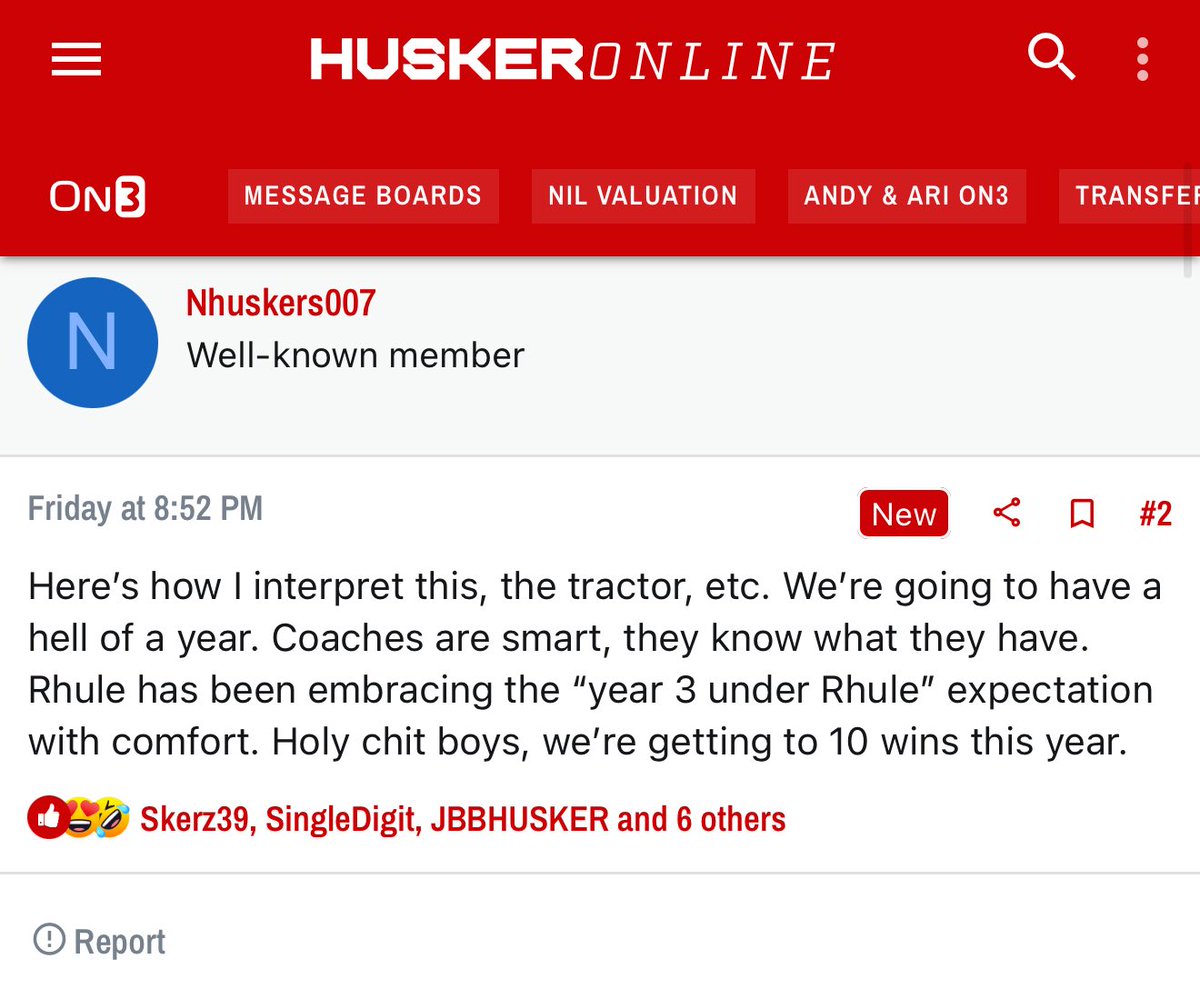This screenshot has height=989, width=1200.
Task: Go to Message Boards tab
Action: [x=363, y=196]
